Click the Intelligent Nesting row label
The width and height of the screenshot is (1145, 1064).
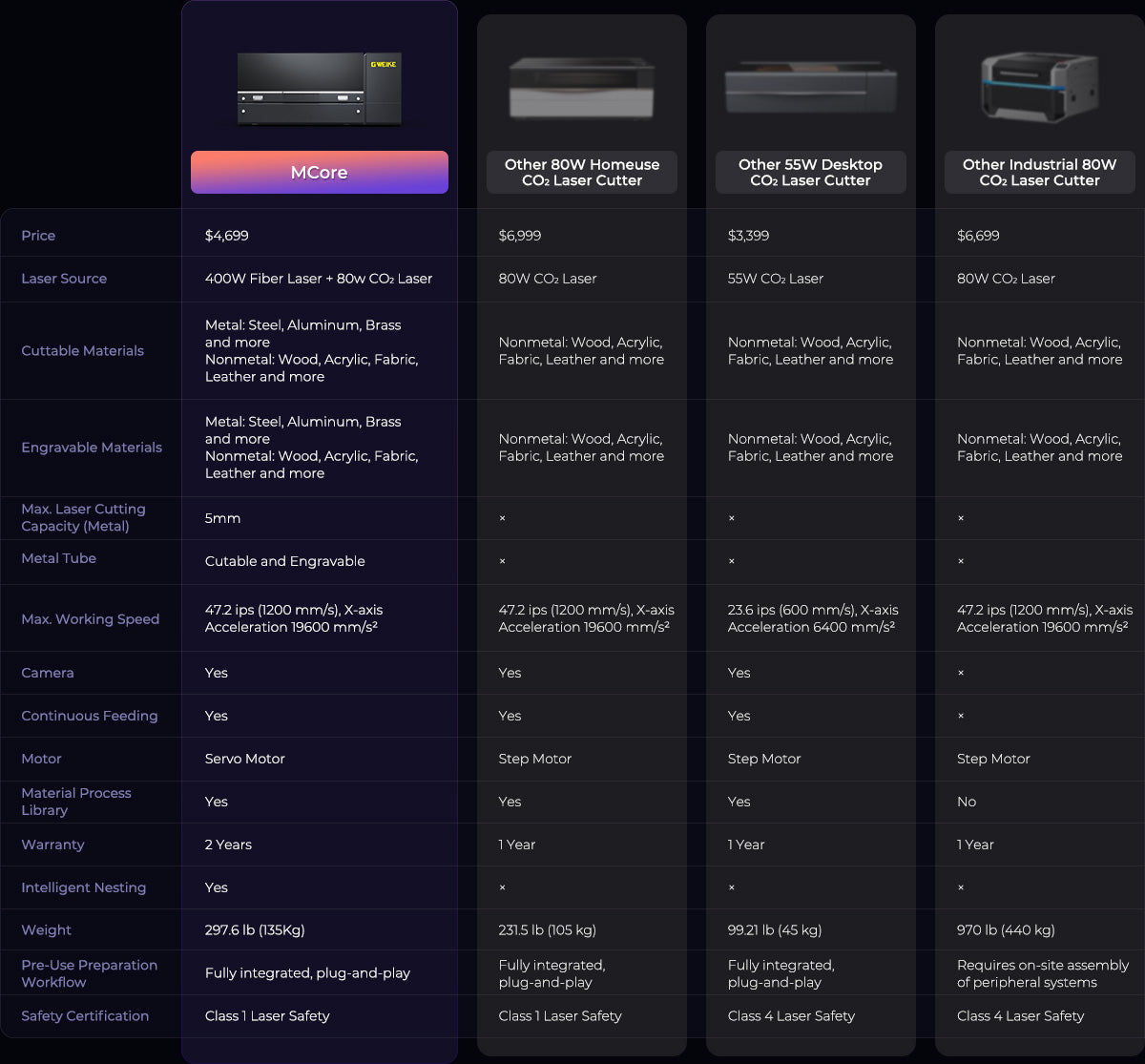pyautogui.click(x=83, y=887)
